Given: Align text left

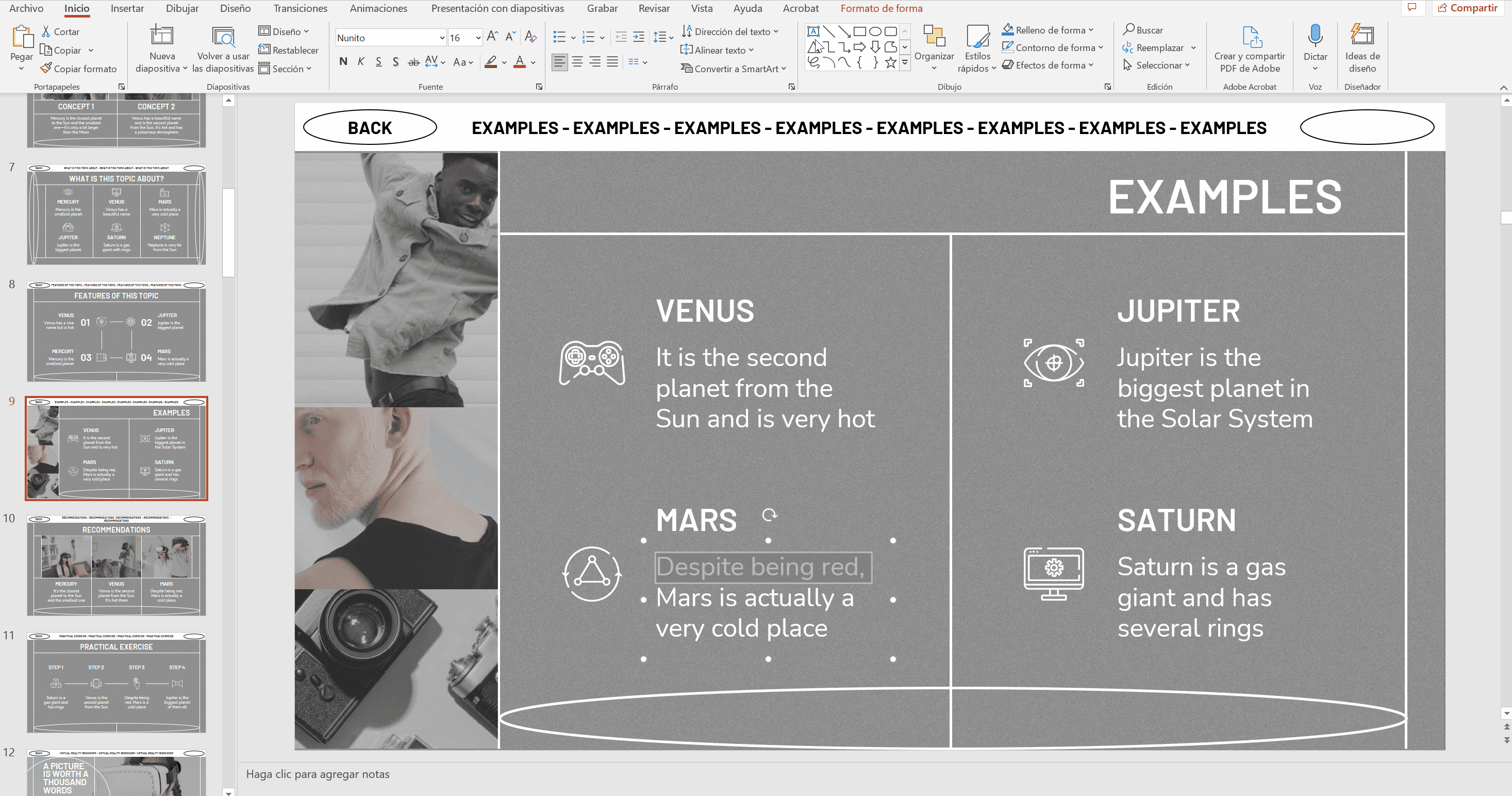Looking at the screenshot, I should (559, 62).
